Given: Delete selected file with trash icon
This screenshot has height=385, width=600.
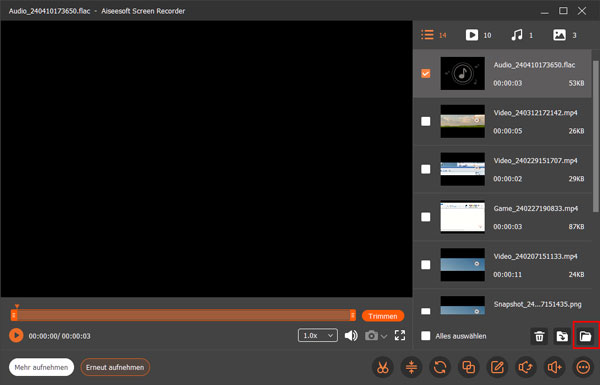Looking at the screenshot, I should [539, 336].
